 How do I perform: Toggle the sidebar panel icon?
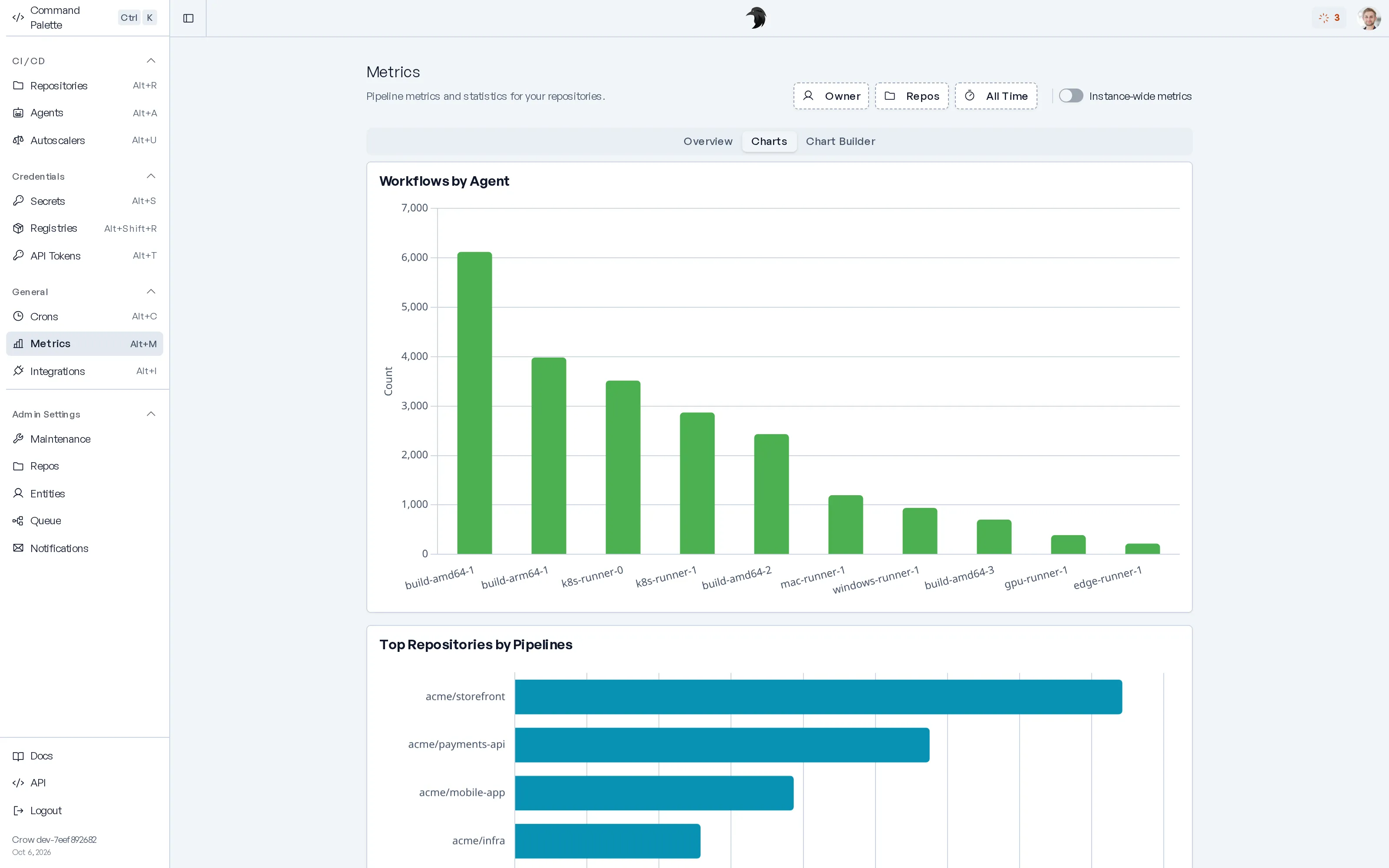[188, 18]
